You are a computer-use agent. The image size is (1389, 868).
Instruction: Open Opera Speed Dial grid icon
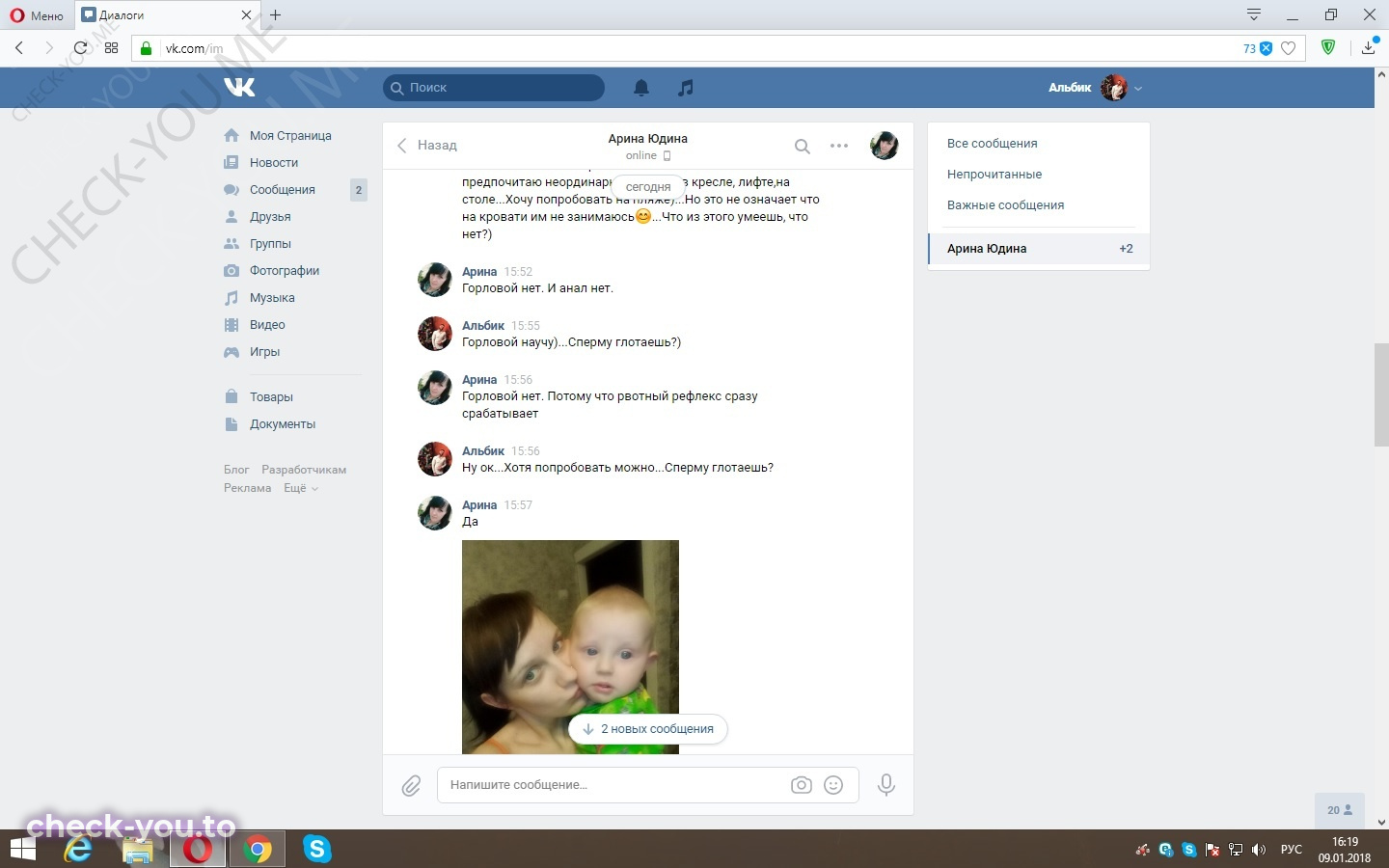coord(111,47)
